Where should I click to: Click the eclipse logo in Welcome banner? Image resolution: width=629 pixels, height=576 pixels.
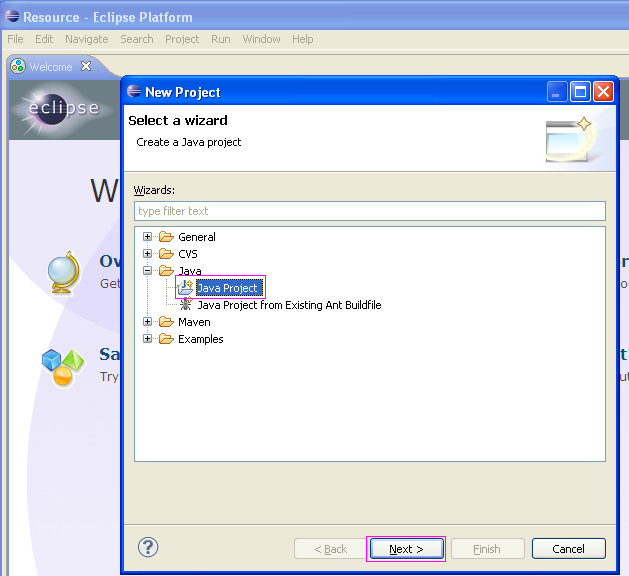point(63,108)
